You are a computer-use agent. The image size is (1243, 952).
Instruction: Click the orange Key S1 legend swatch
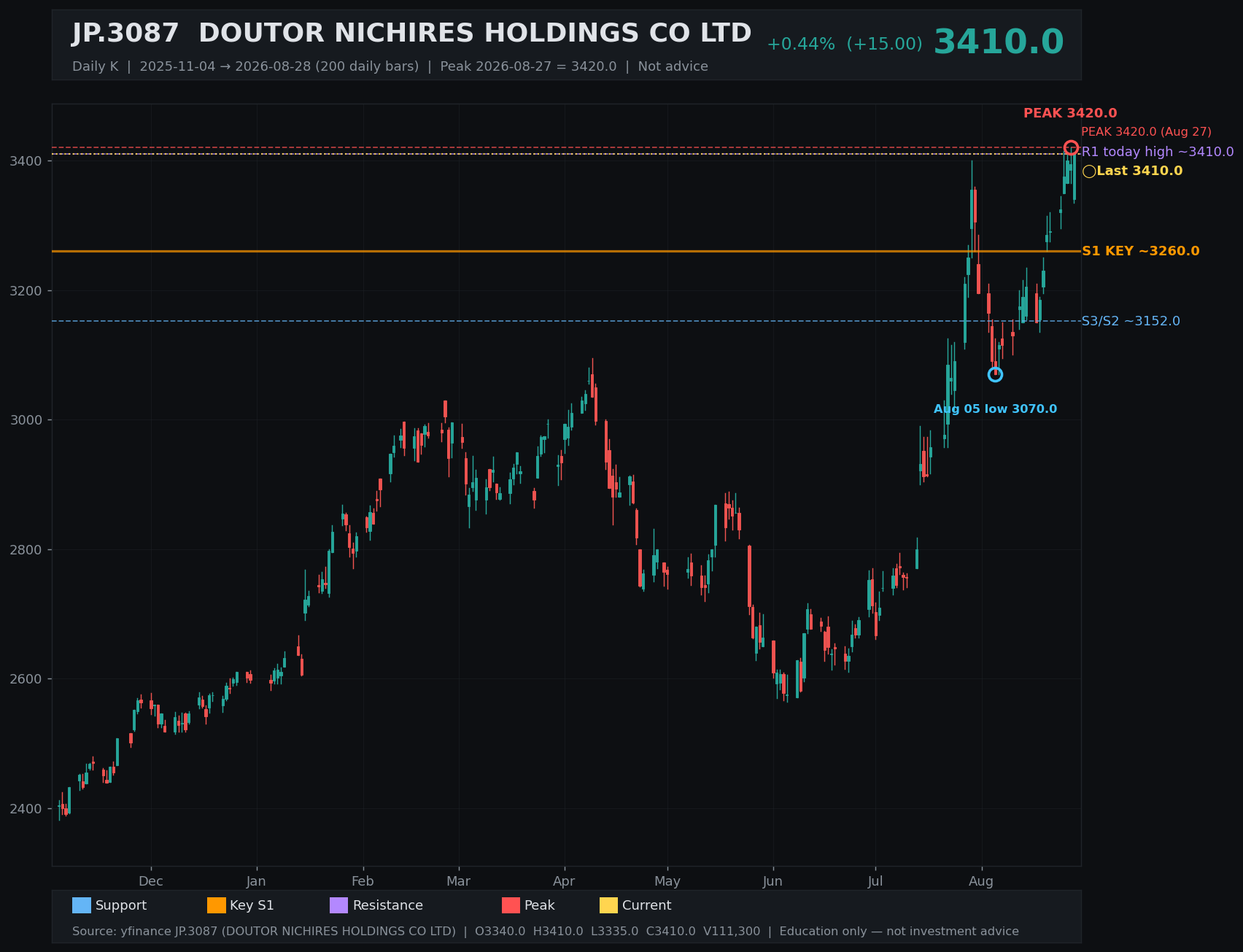tap(217, 905)
